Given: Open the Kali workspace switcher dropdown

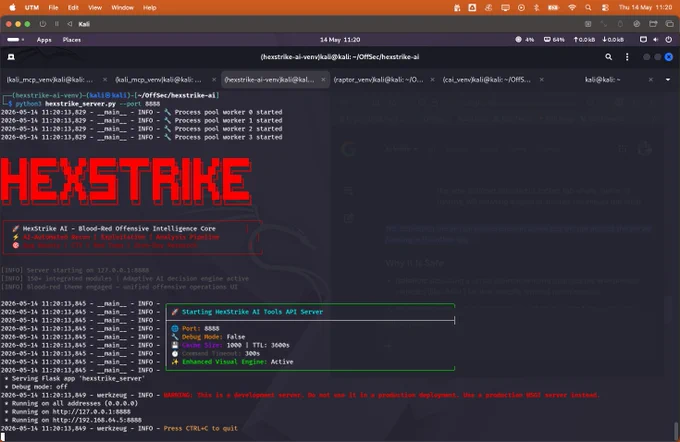Looking at the screenshot, I should pyautogui.click(x=15, y=39).
